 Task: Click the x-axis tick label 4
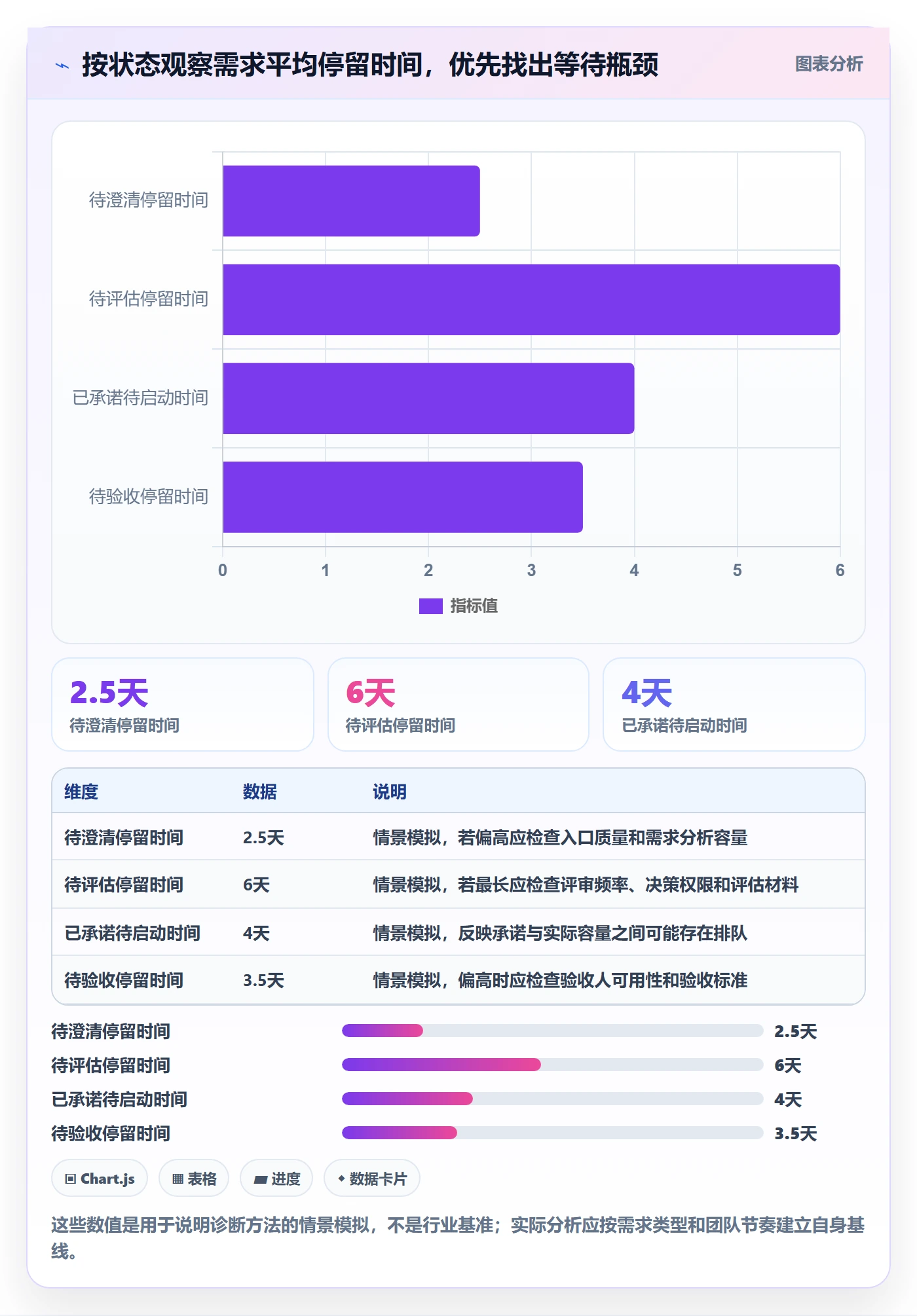[634, 570]
